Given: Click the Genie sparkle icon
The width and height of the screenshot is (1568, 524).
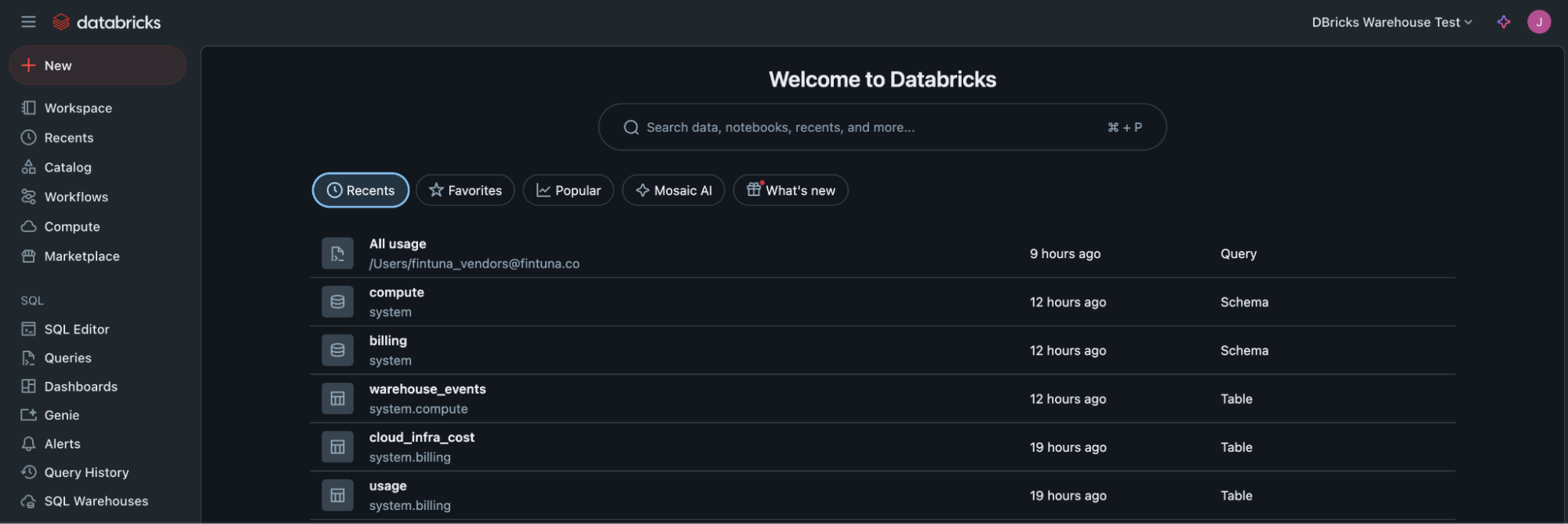Looking at the screenshot, I should [x=28, y=414].
